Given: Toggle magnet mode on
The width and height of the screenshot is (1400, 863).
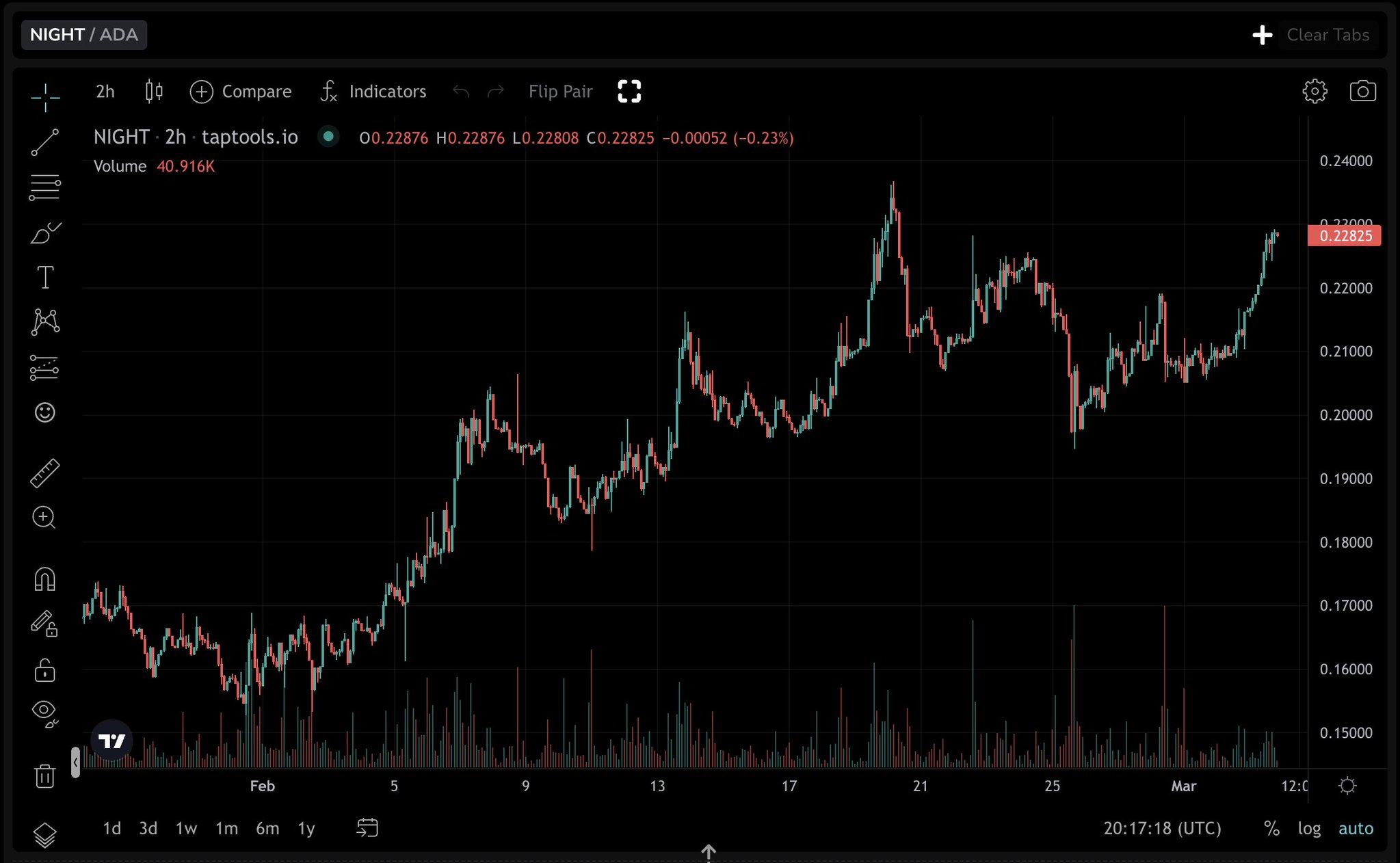Looking at the screenshot, I should 45,579.
